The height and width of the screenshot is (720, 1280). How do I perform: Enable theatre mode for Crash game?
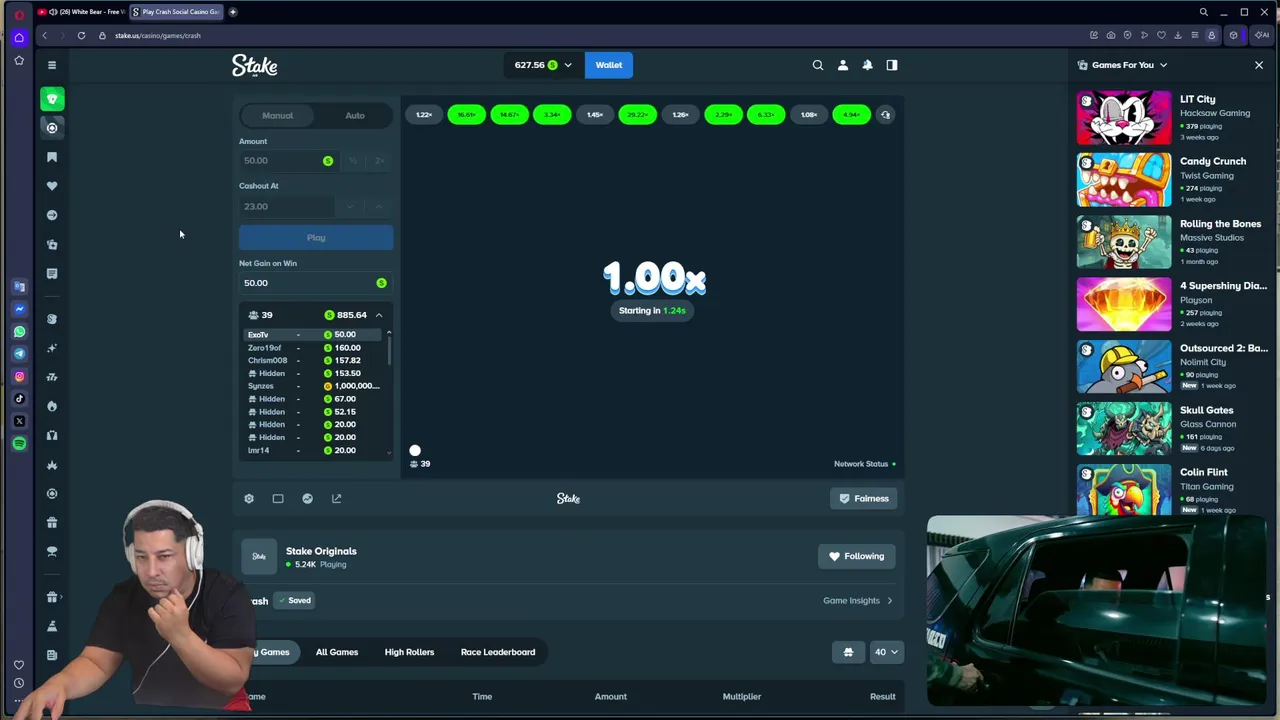pyautogui.click(x=278, y=498)
